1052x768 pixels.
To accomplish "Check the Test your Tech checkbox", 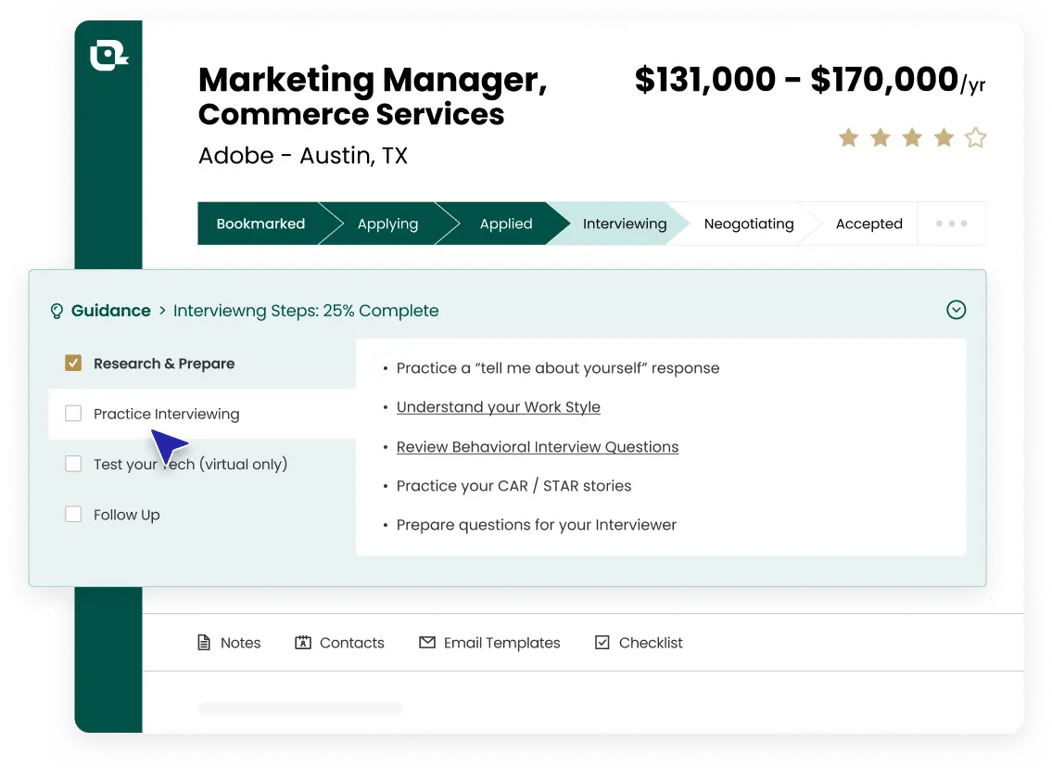I will (73, 463).
